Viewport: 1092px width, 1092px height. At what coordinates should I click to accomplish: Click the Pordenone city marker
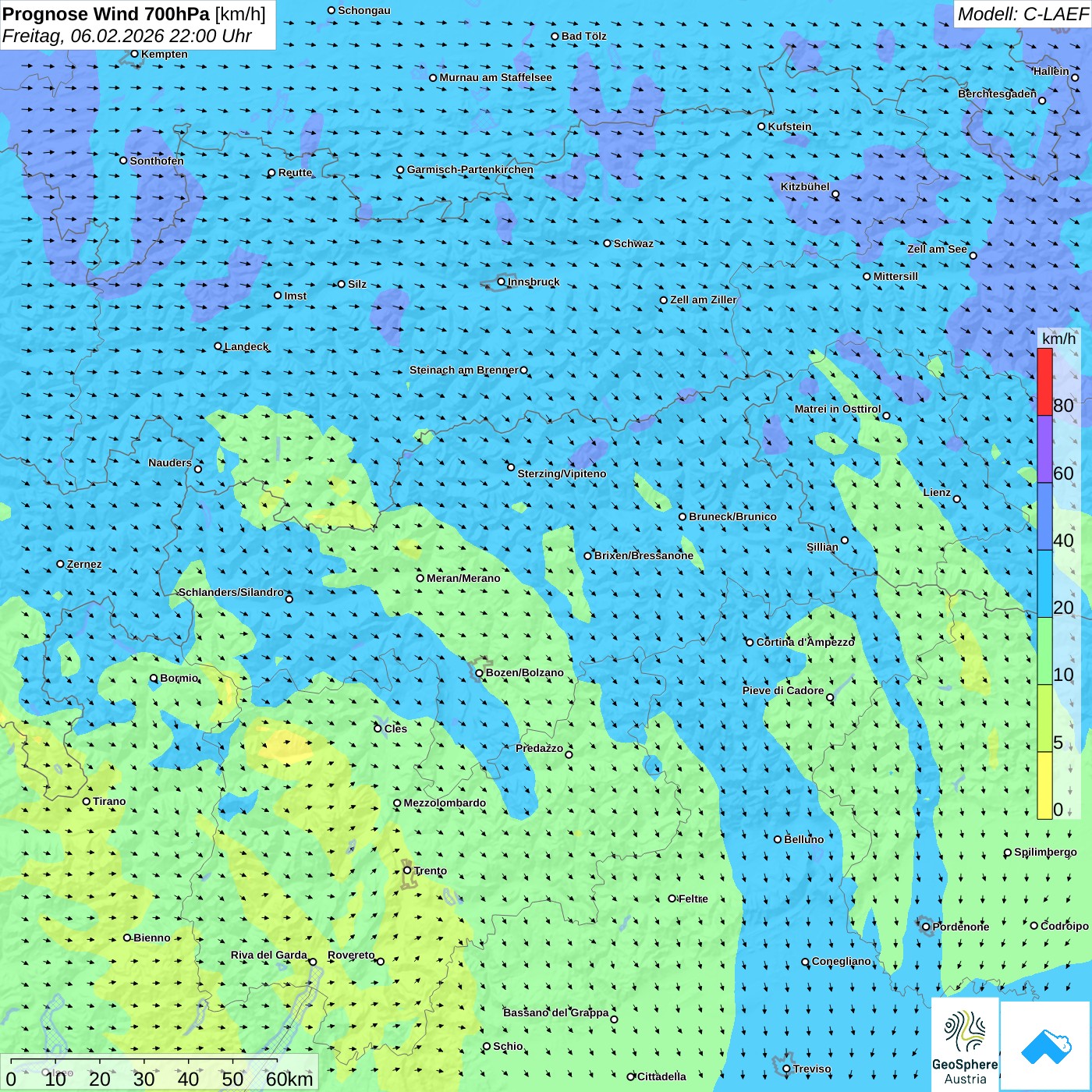tap(927, 927)
